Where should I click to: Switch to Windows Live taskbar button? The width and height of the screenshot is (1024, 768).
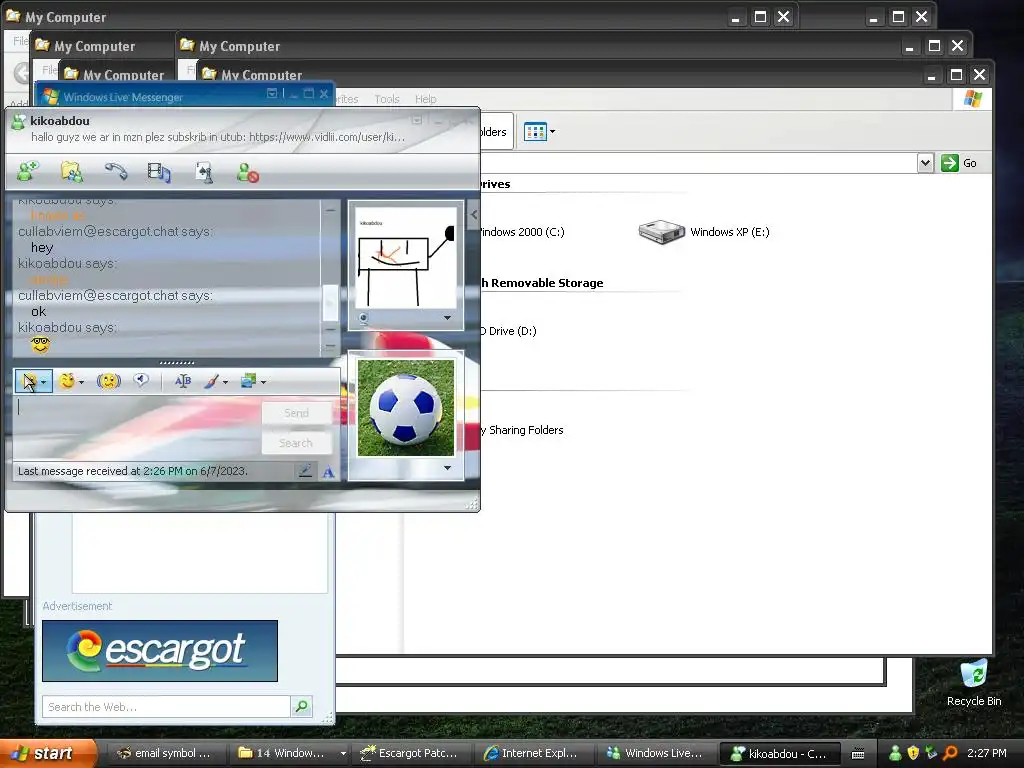655,753
